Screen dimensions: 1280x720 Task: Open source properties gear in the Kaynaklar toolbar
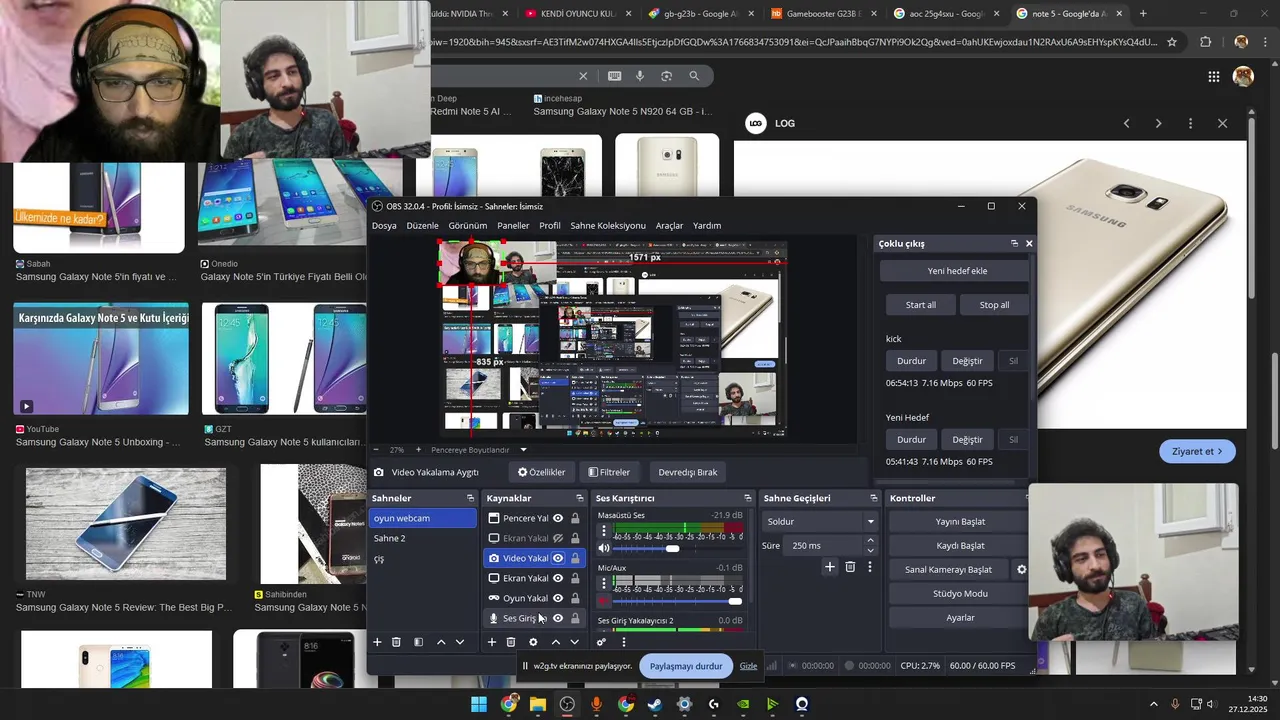coord(533,642)
